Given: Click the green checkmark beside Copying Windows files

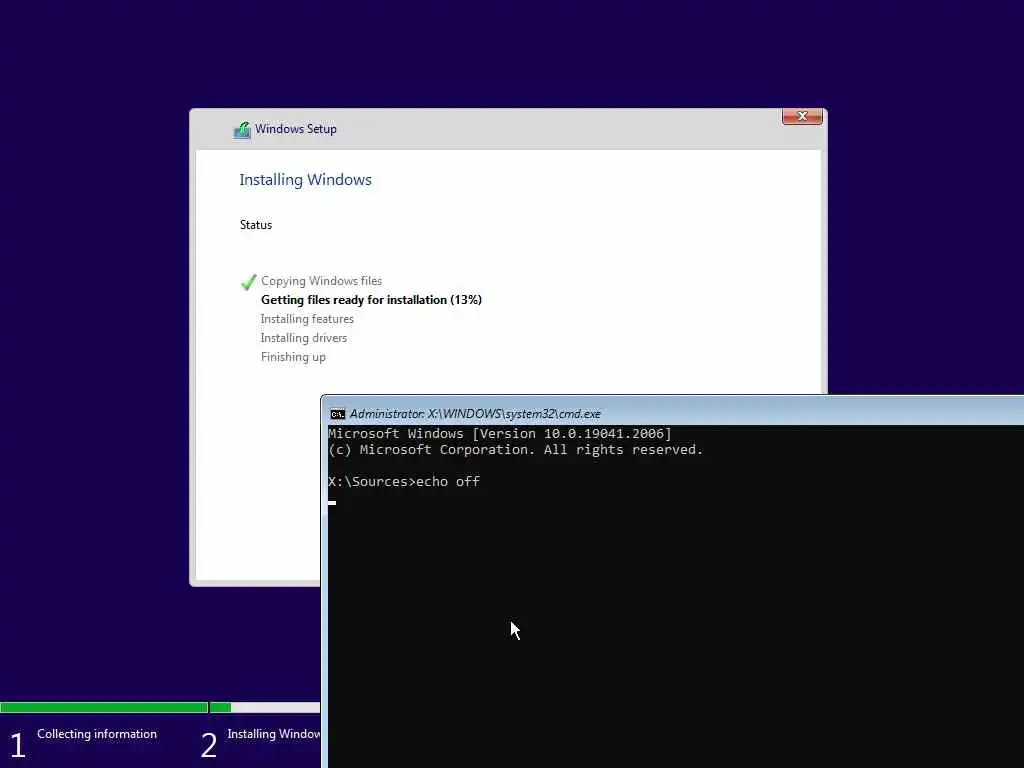Looking at the screenshot, I should point(248,281).
